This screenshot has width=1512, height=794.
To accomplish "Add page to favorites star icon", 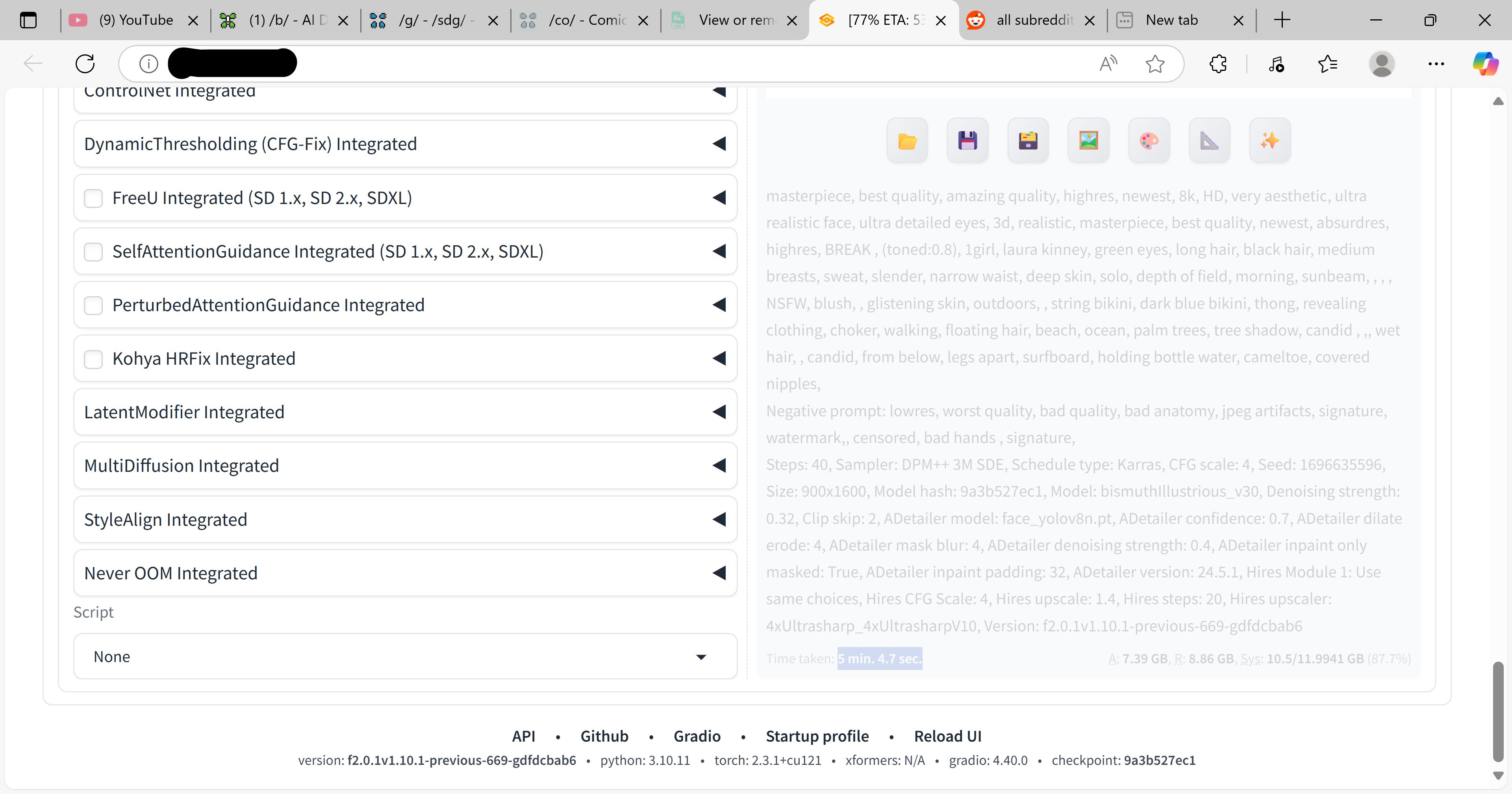I will coord(1155,63).
